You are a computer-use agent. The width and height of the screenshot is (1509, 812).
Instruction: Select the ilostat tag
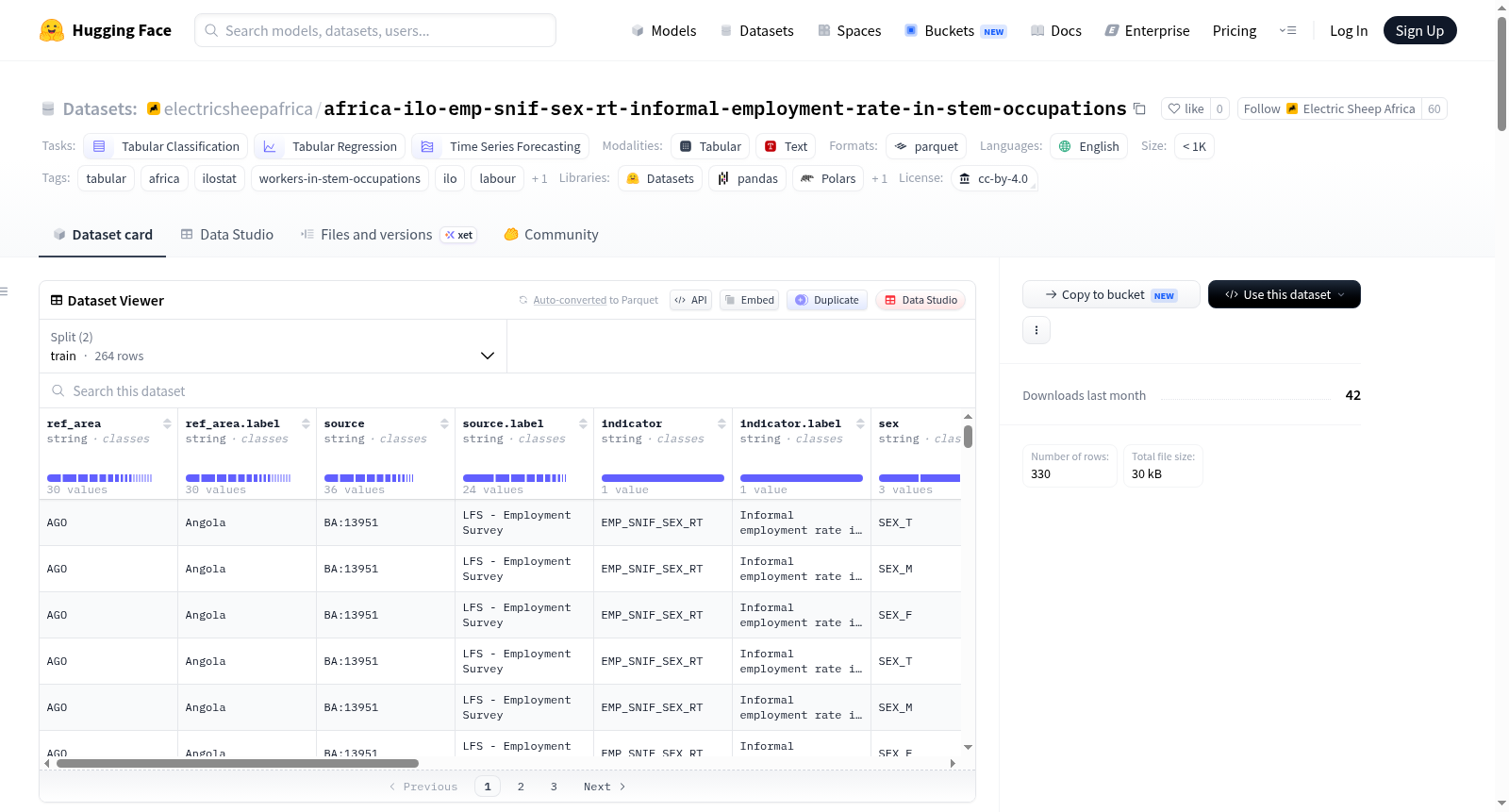pyautogui.click(x=220, y=178)
